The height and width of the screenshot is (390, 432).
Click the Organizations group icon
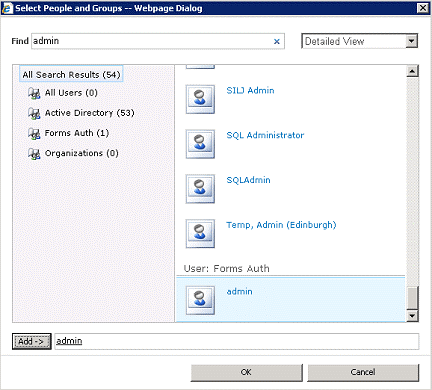[34, 154]
